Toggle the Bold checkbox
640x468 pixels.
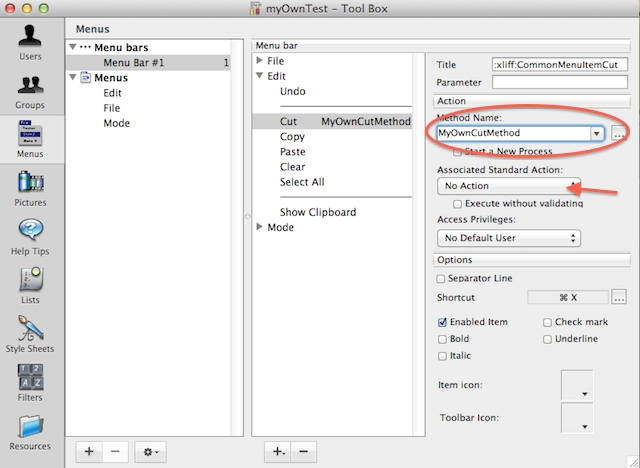tap(442, 339)
